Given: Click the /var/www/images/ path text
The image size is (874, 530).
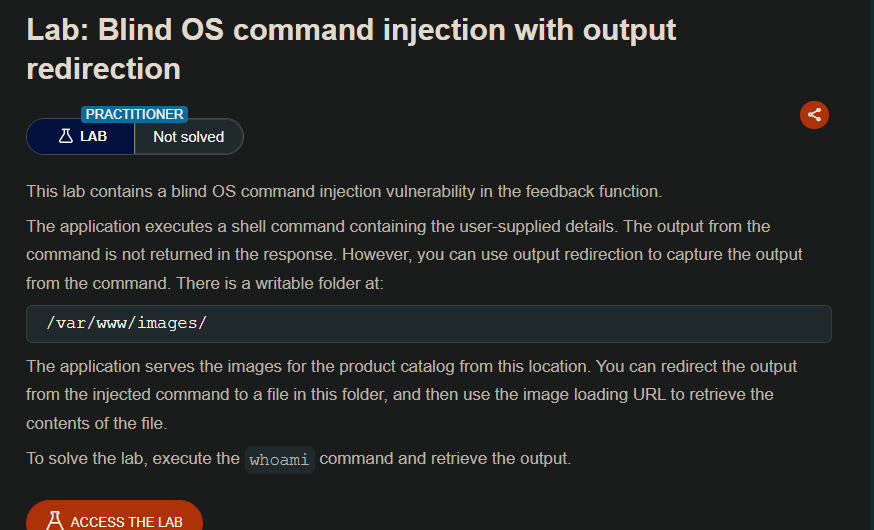Looking at the screenshot, I should point(126,324).
